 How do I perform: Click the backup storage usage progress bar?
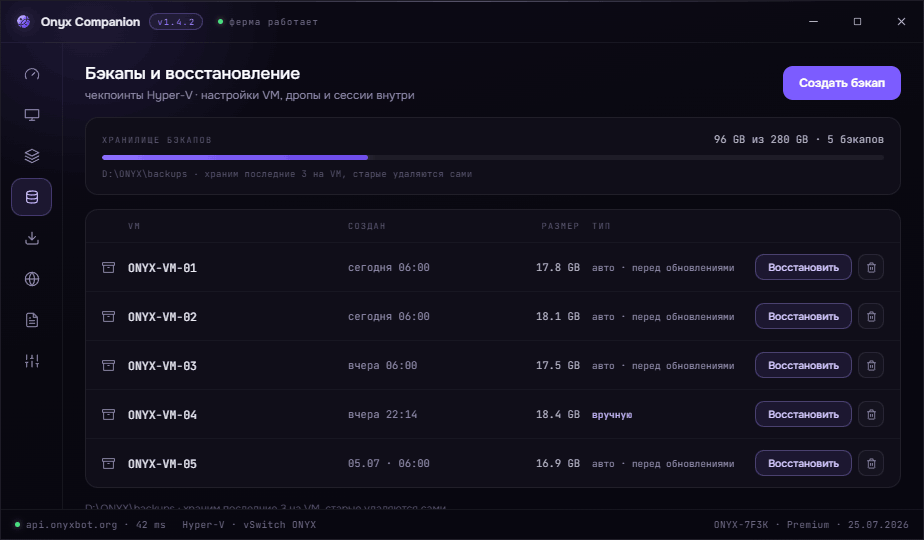[493, 157]
